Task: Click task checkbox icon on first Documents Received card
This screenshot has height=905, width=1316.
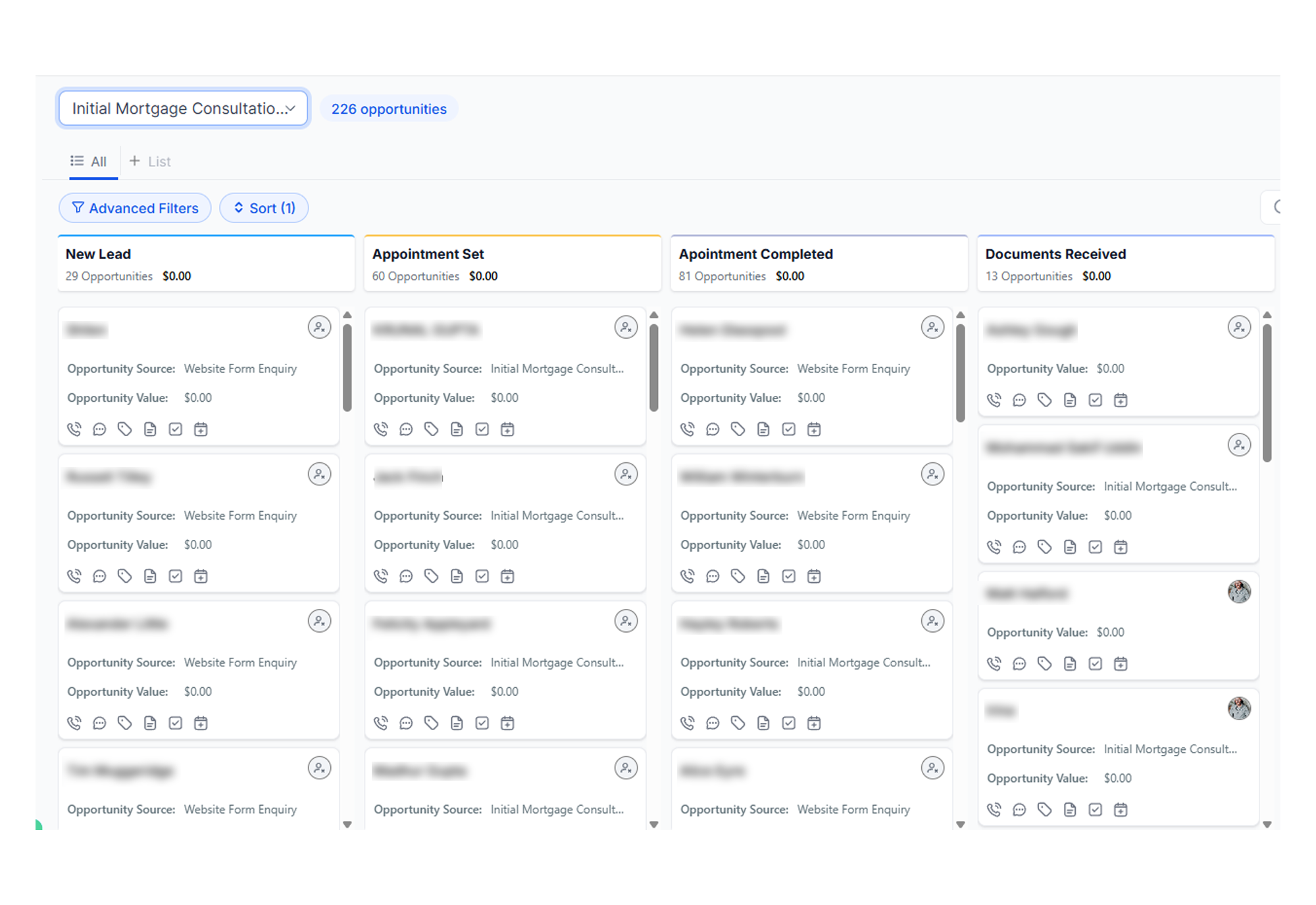Action: [x=1095, y=400]
